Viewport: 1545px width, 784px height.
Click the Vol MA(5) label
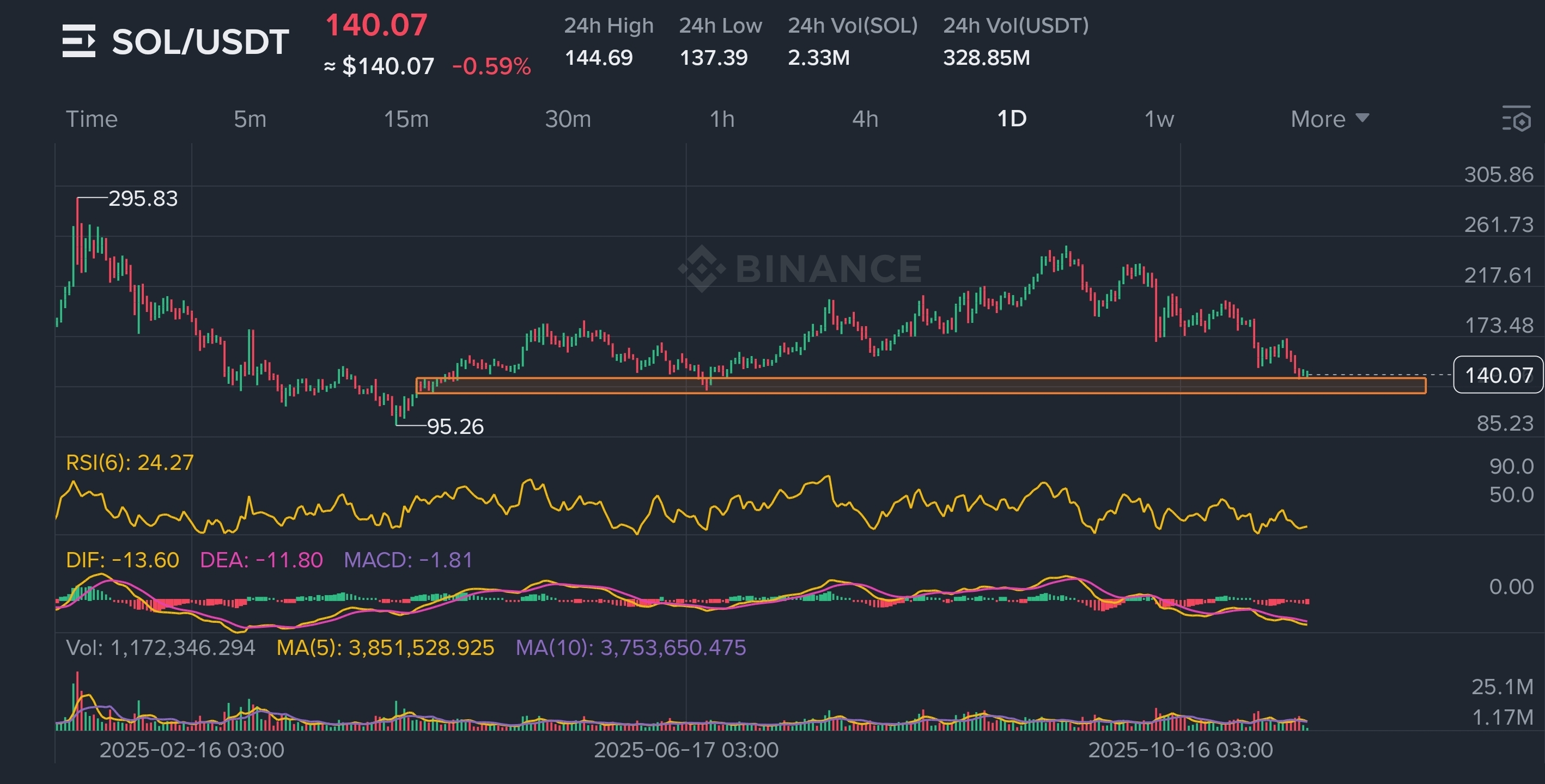pyautogui.click(x=385, y=647)
